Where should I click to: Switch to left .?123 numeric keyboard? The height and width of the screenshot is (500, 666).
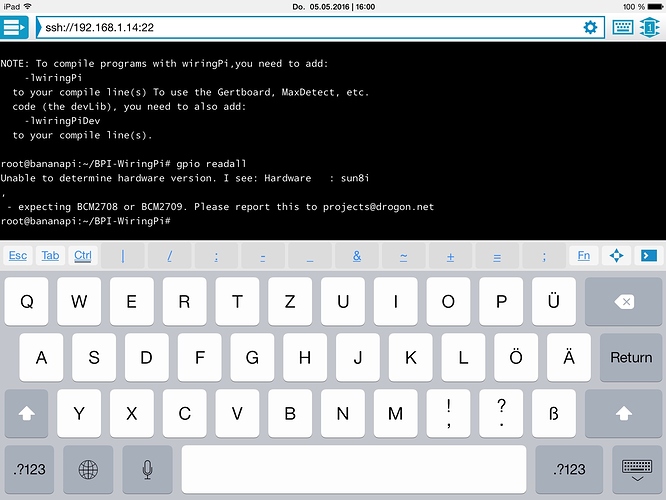pyautogui.click(x=29, y=469)
